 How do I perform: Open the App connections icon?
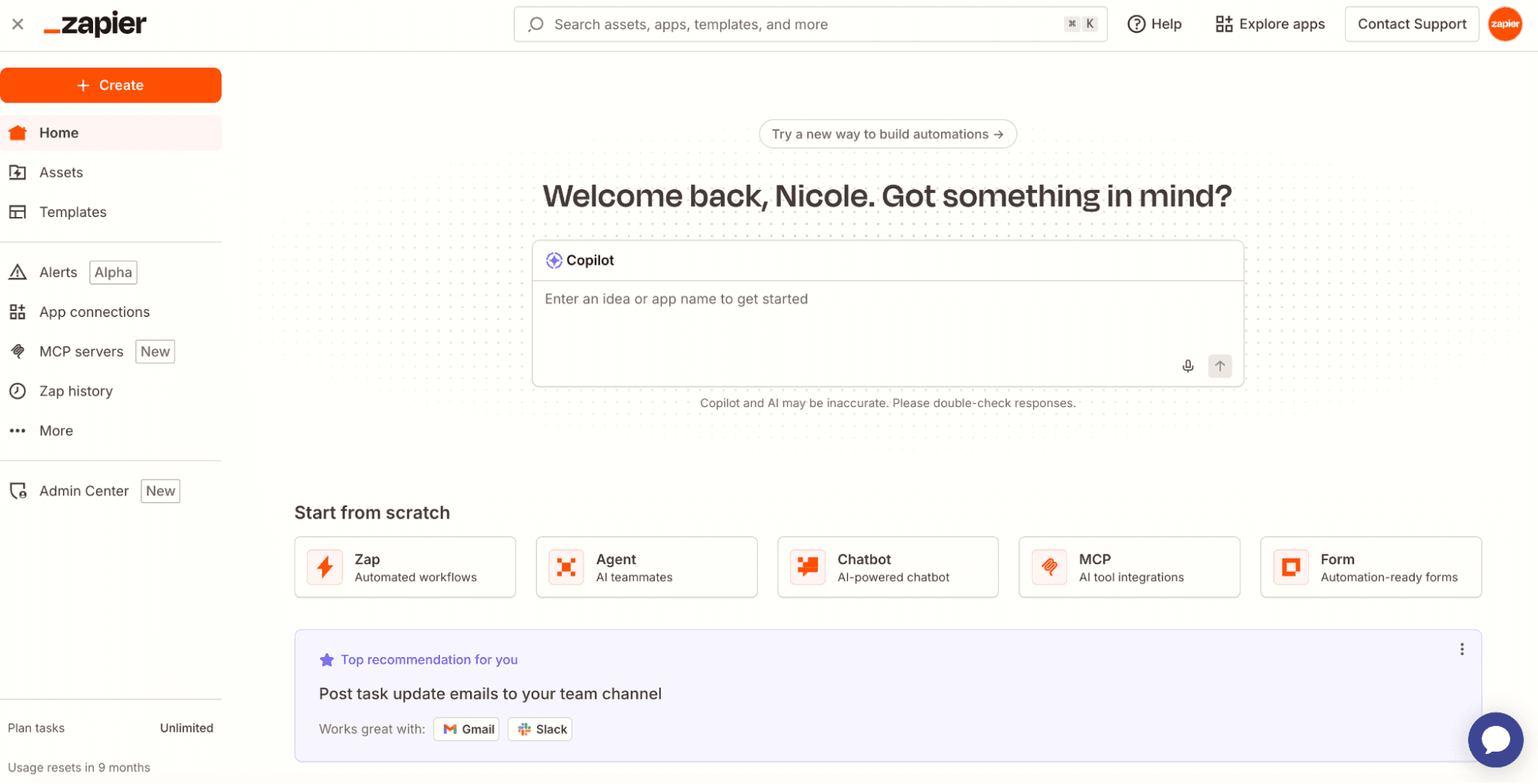18,312
